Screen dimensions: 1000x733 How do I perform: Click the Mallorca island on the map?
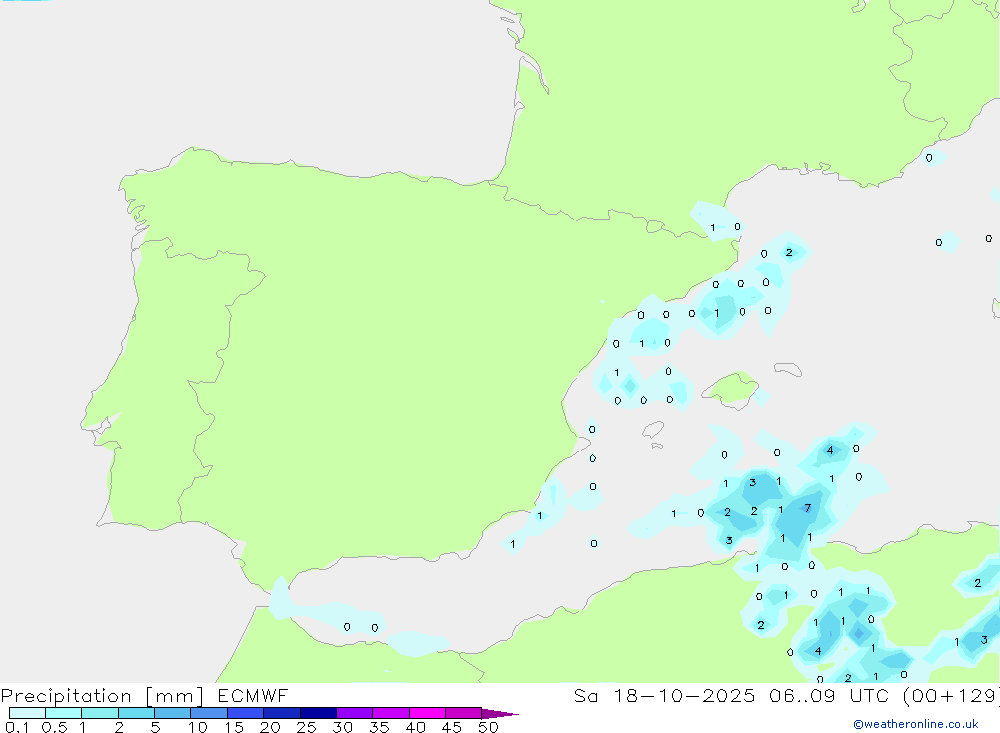click(x=732, y=388)
